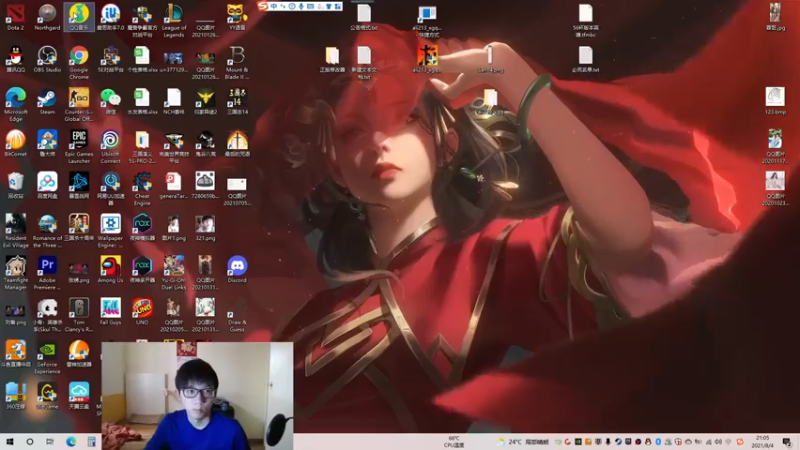Open the Draw & Guess shortcut
The width and height of the screenshot is (800, 450).
point(237,315)
